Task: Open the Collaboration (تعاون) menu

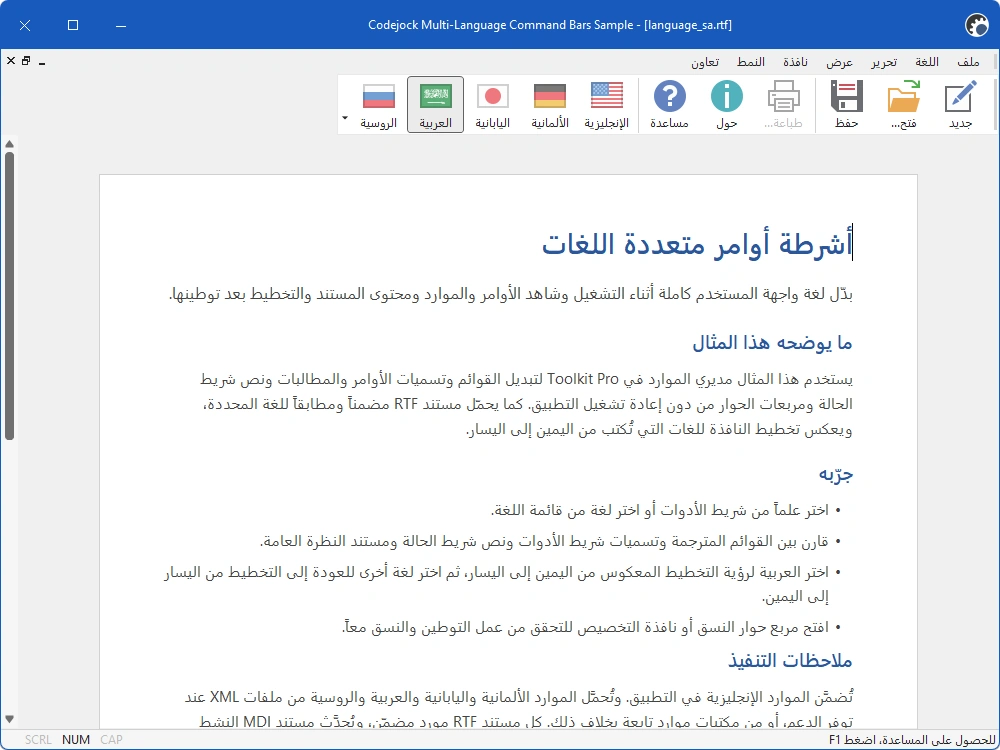Action: click(x=705, y=62)
